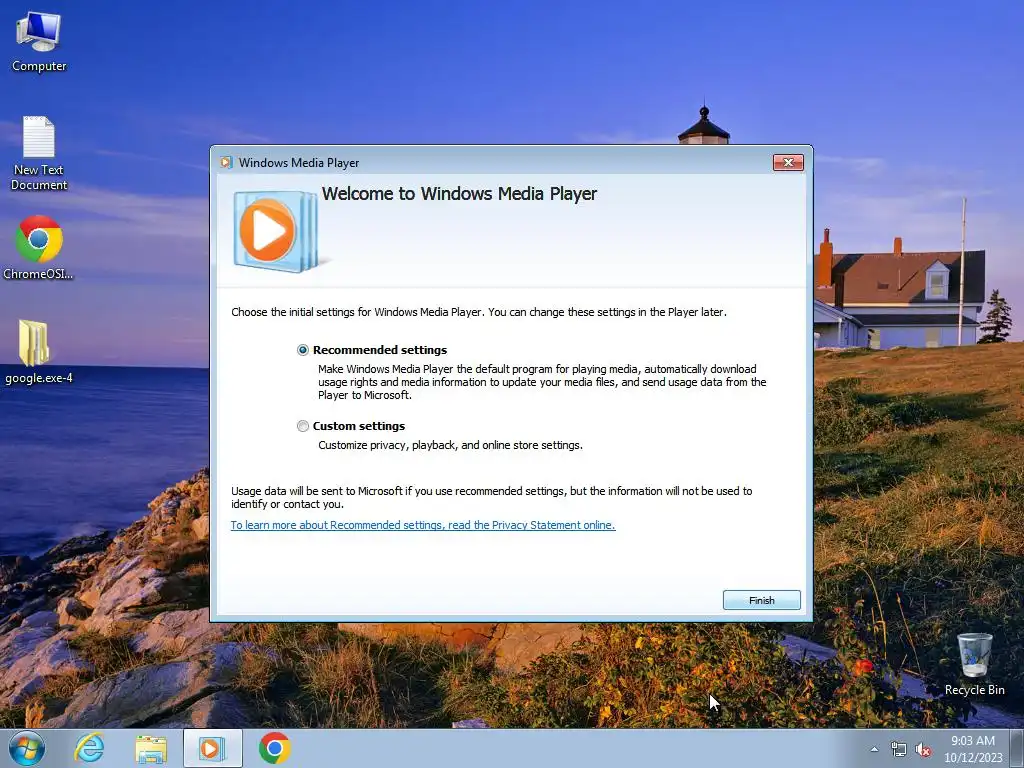Click the 'Usage data will be sent' notice text

click(491, 498)
